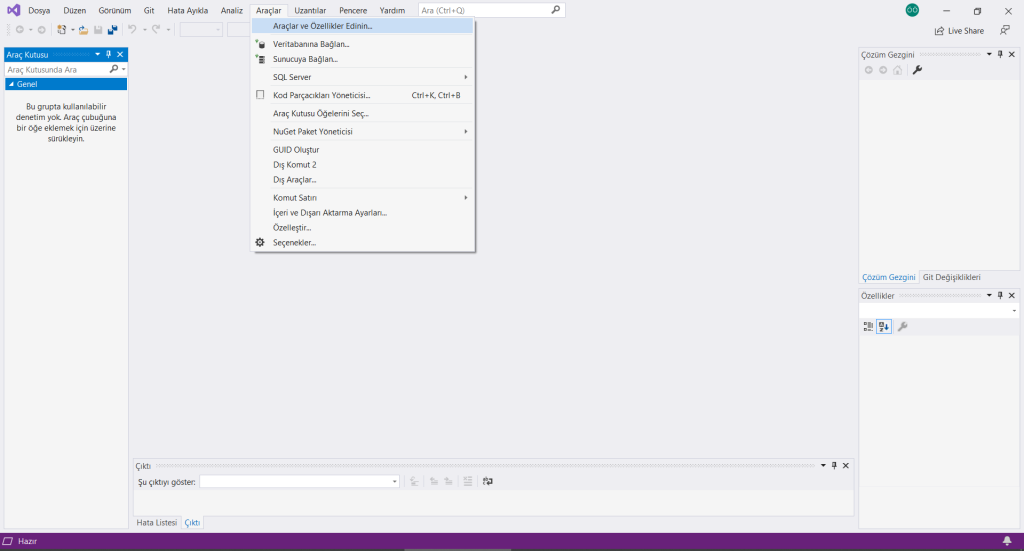Toggle alphabetical sort in Özellikler panel

[884, 327]
